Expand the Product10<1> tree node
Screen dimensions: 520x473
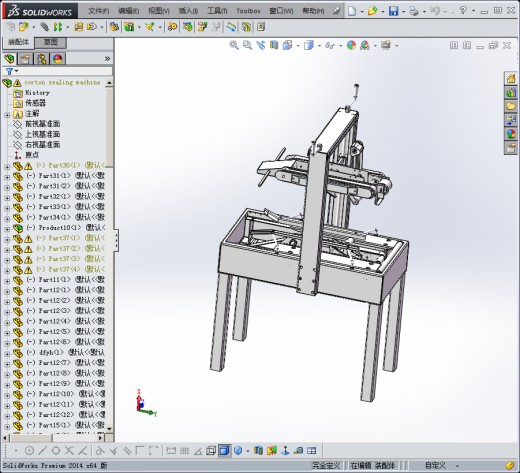point(7,229)
